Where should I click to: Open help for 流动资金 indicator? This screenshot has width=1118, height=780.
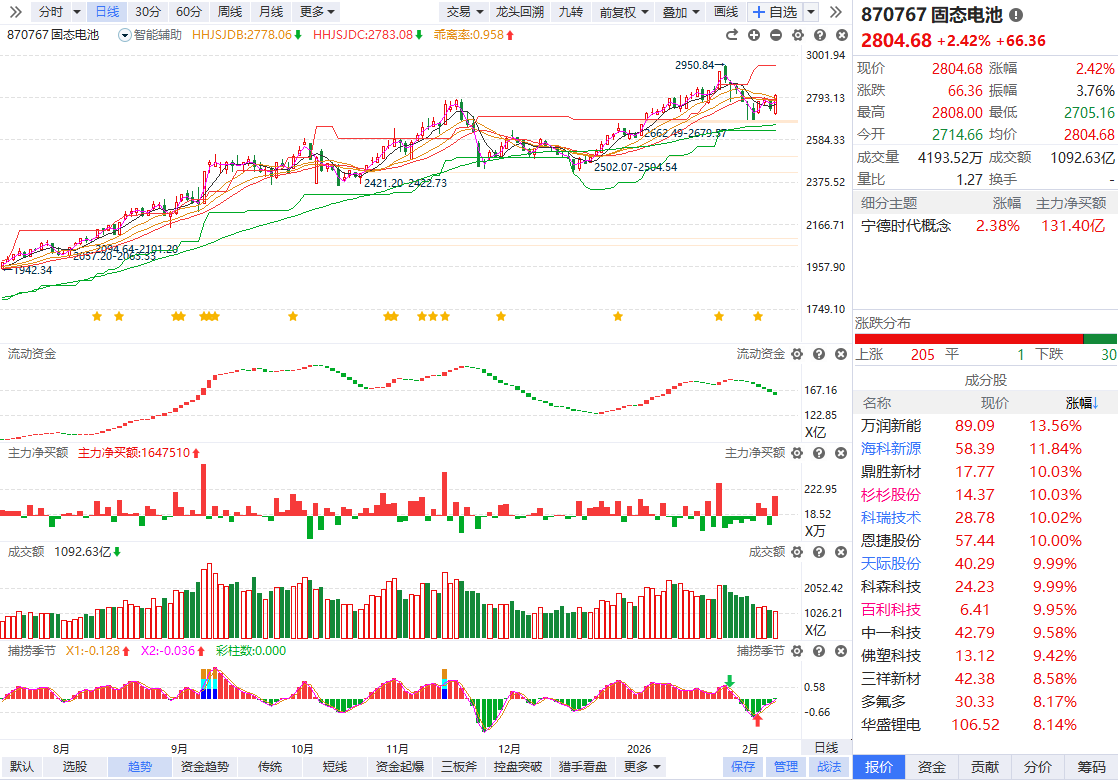tap(818, 354)
